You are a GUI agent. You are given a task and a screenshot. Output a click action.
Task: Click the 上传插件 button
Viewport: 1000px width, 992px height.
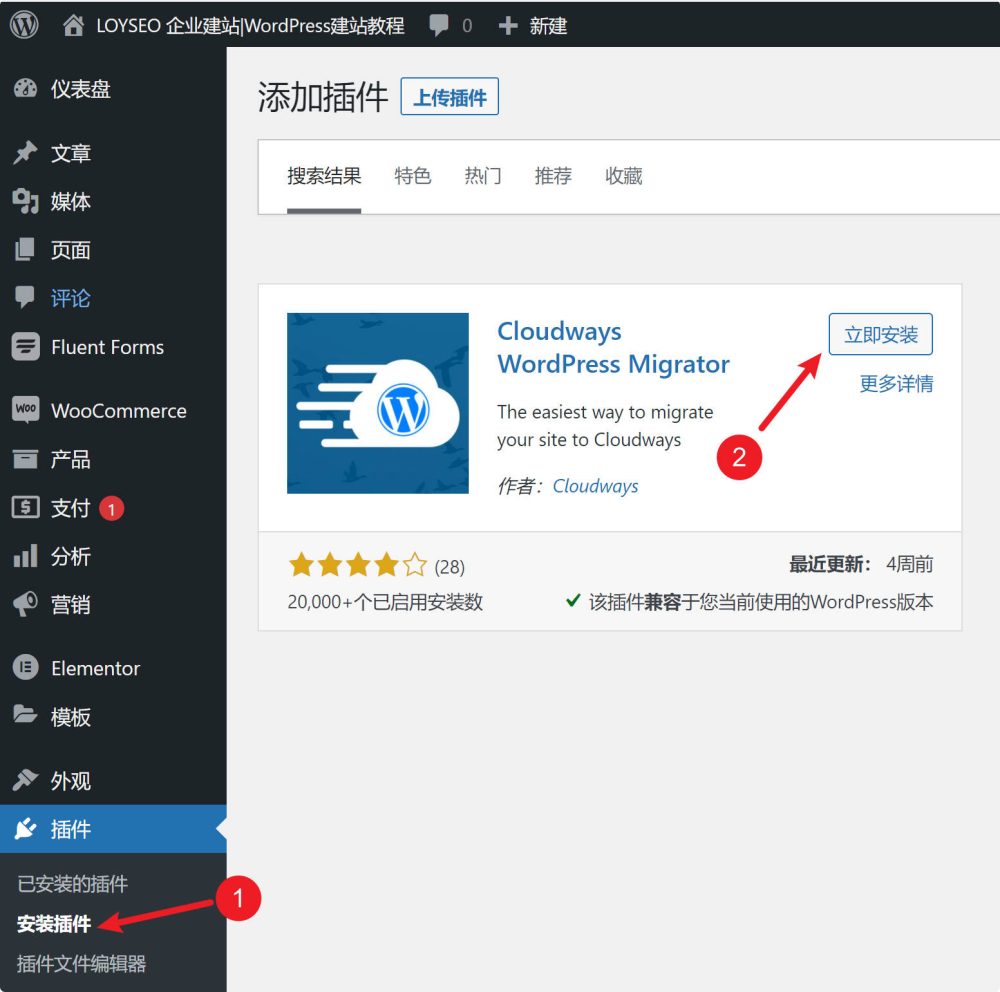[450, 97]
